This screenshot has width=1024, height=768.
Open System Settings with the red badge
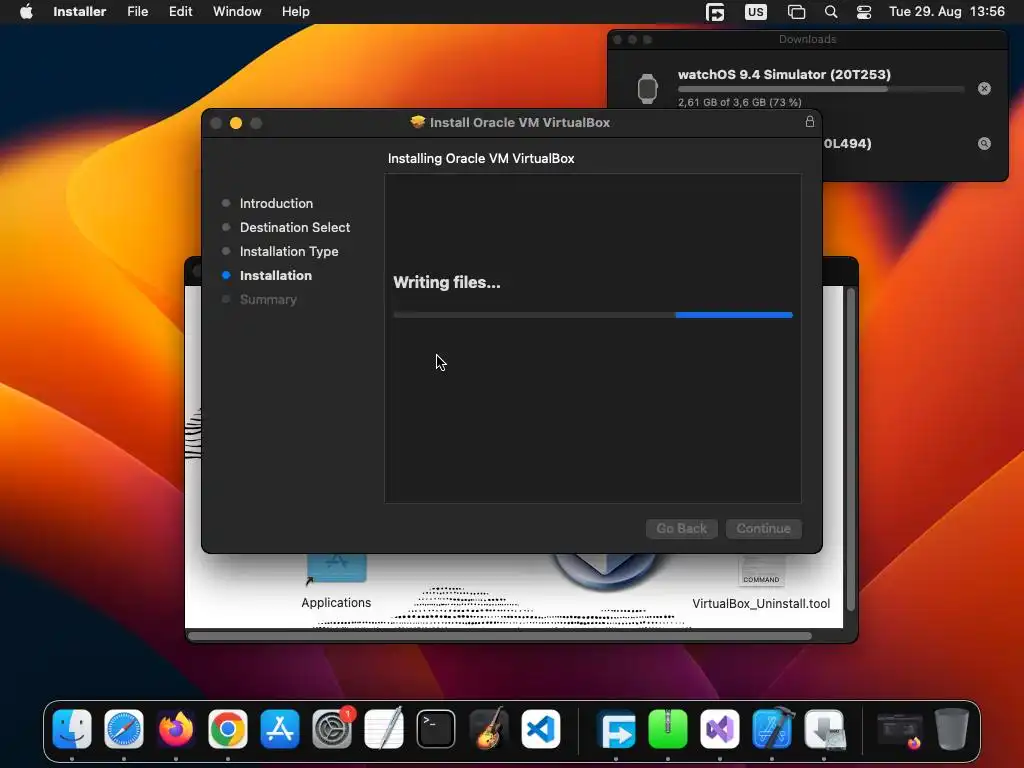pos(332,729)
